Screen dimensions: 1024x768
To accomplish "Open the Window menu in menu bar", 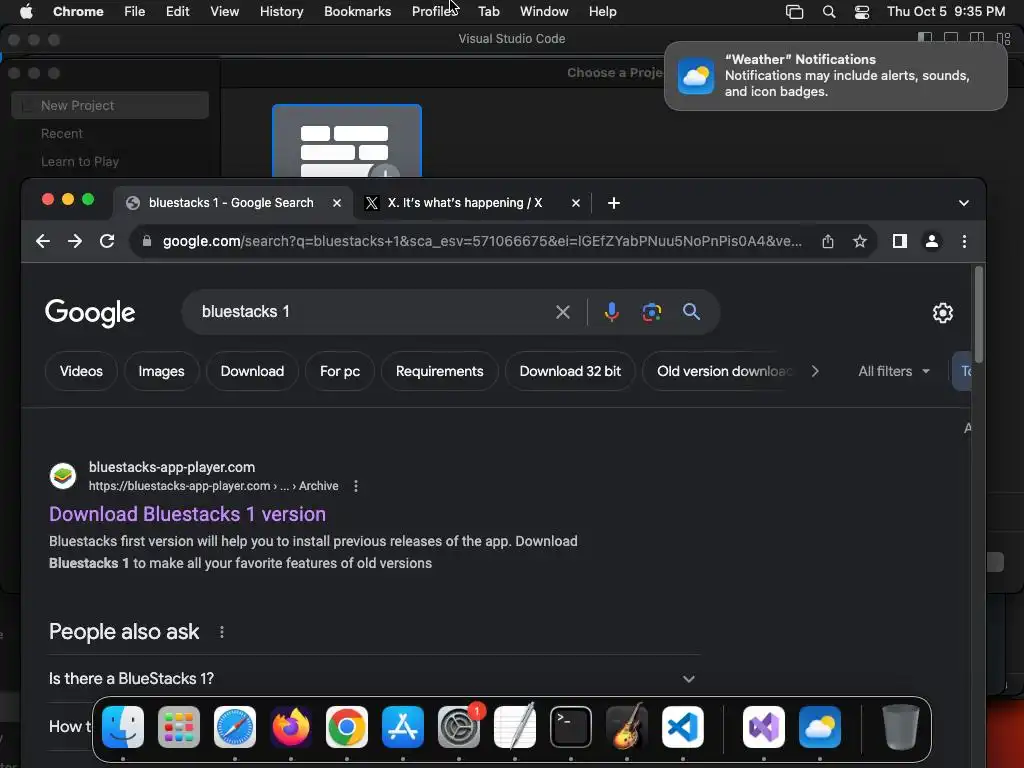I will click(544, 11).
